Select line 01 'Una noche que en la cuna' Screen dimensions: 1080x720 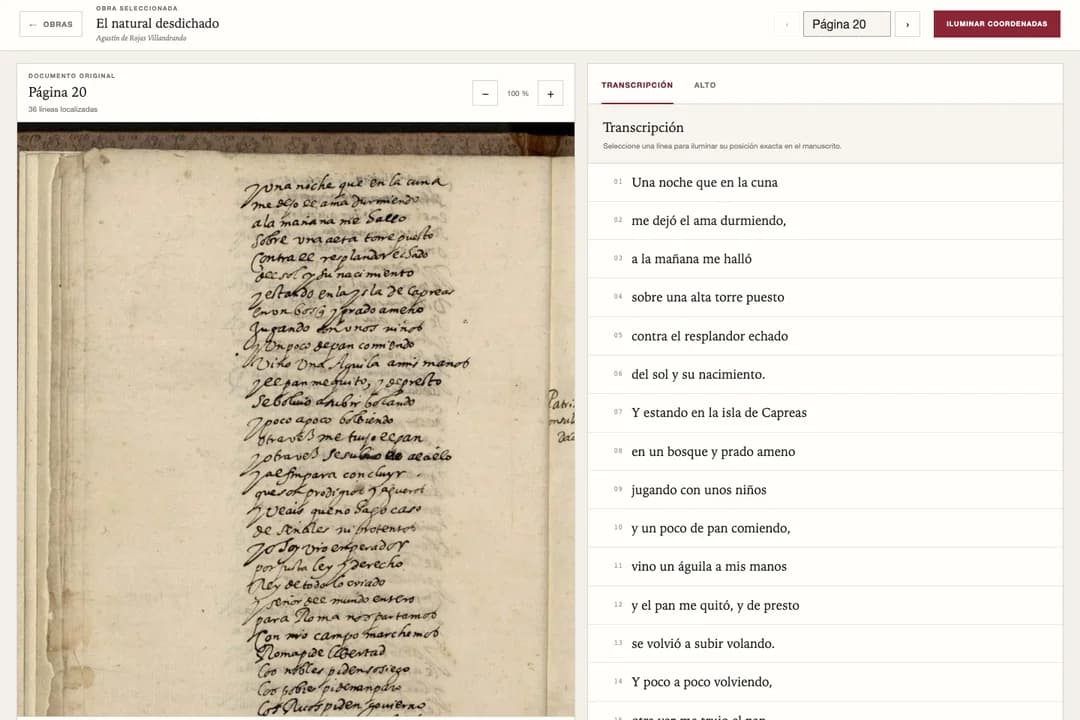coord(825,183)
